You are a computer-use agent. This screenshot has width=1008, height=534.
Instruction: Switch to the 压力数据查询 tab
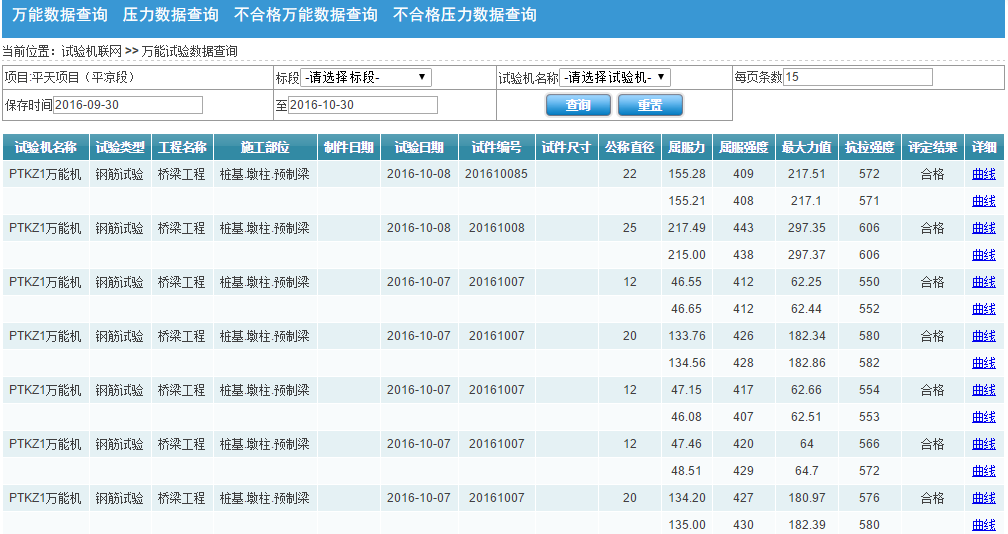pos(171,15)
